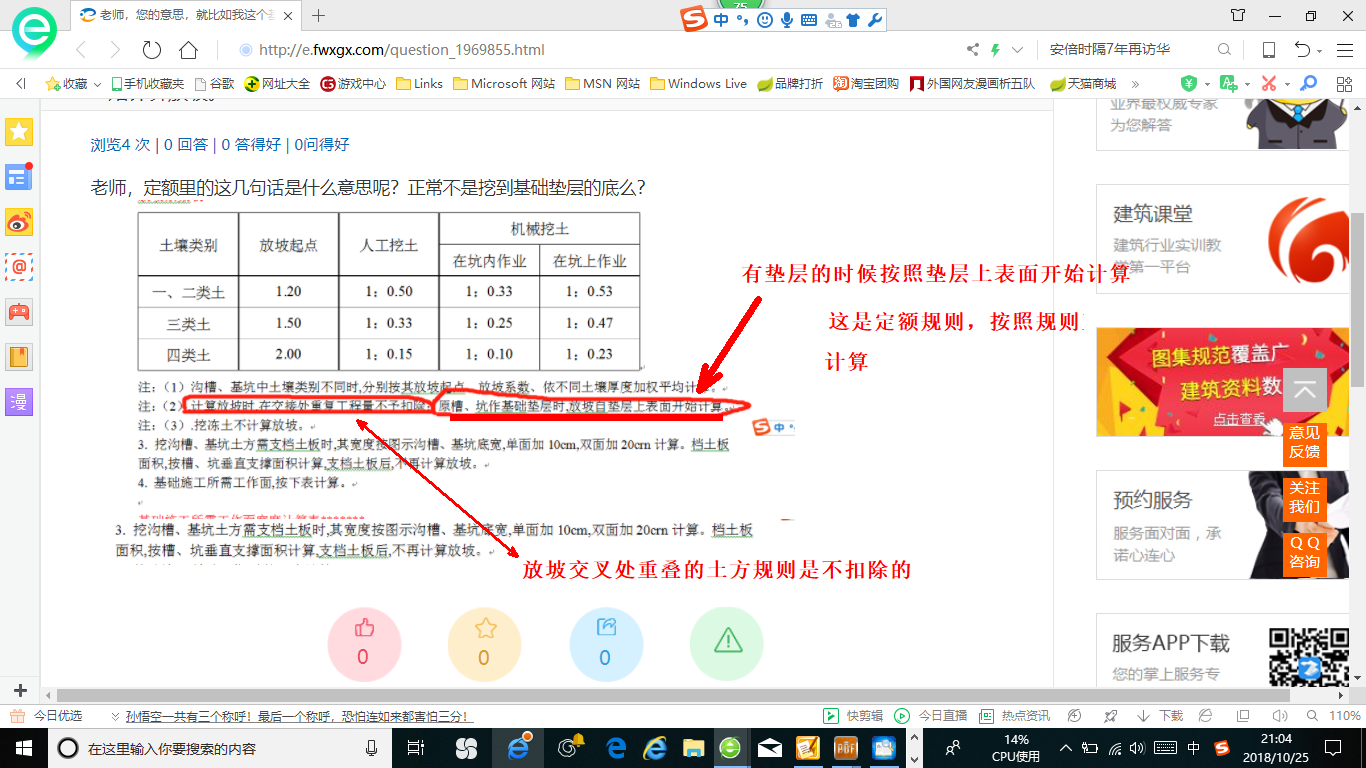This screenshot has width=1366, height=768.
Task: Open the 天猫商城 bookmark
Action: (1082, 84)
